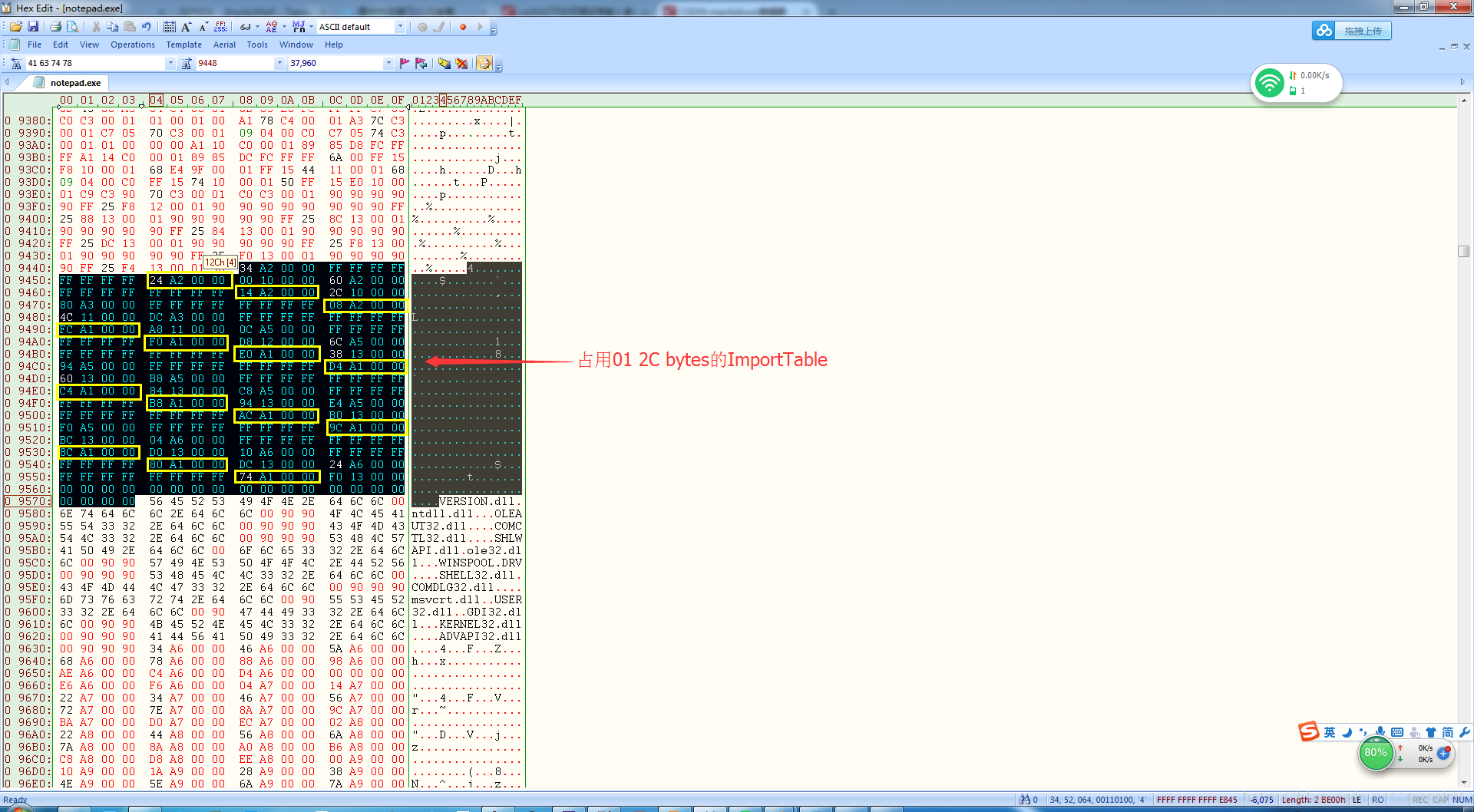Open the Aerial menu

click(x=224, y=45)
